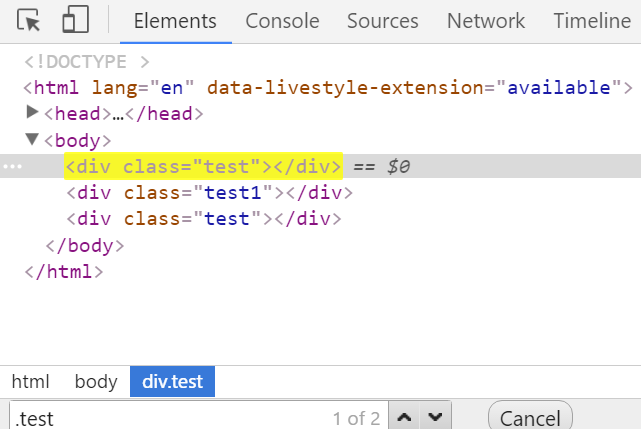Click the lang attribute value 'en'
The height and width of the screenshot is (429, 641).
pos(172,88)
